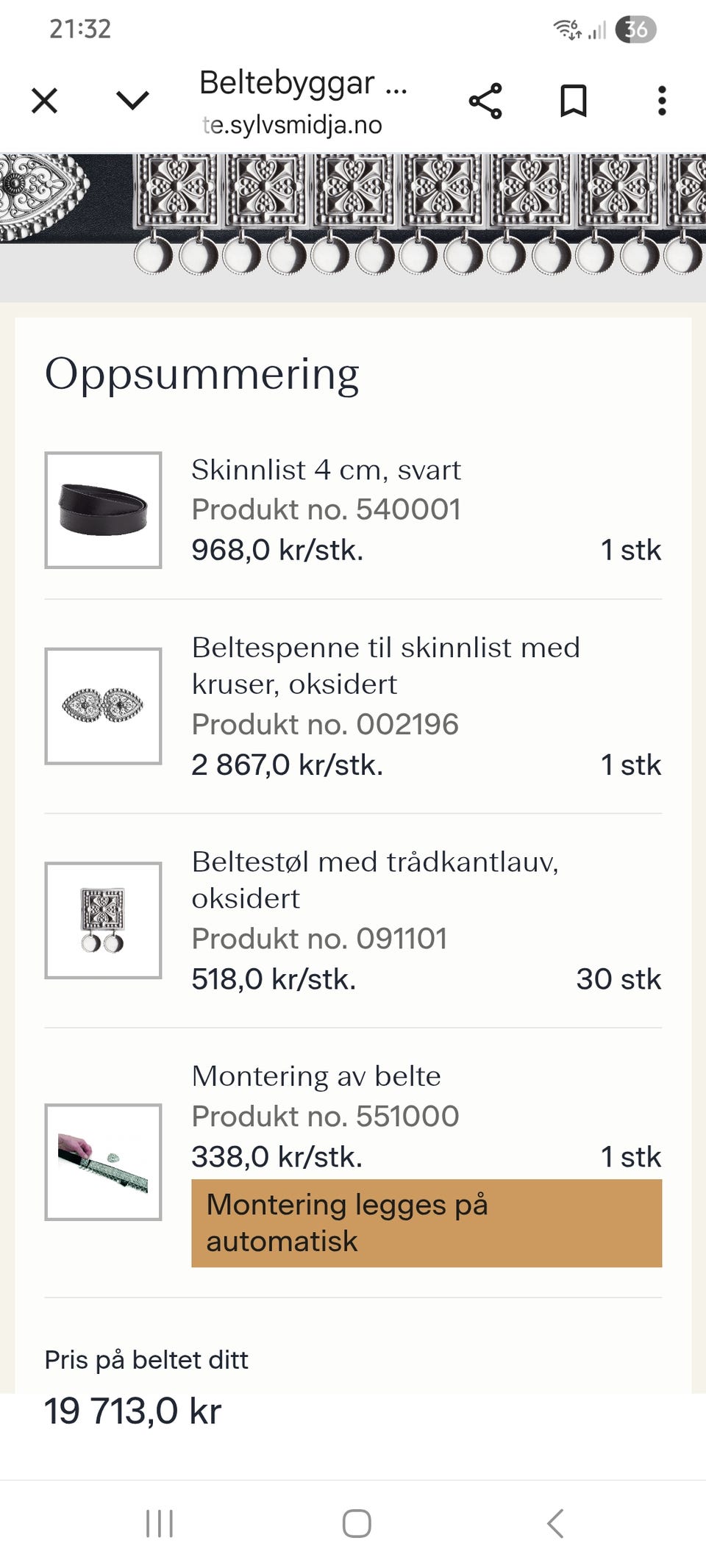Go back with Android back arrow
This screenshot has height=1568, width=706.
coord(555,1523)
